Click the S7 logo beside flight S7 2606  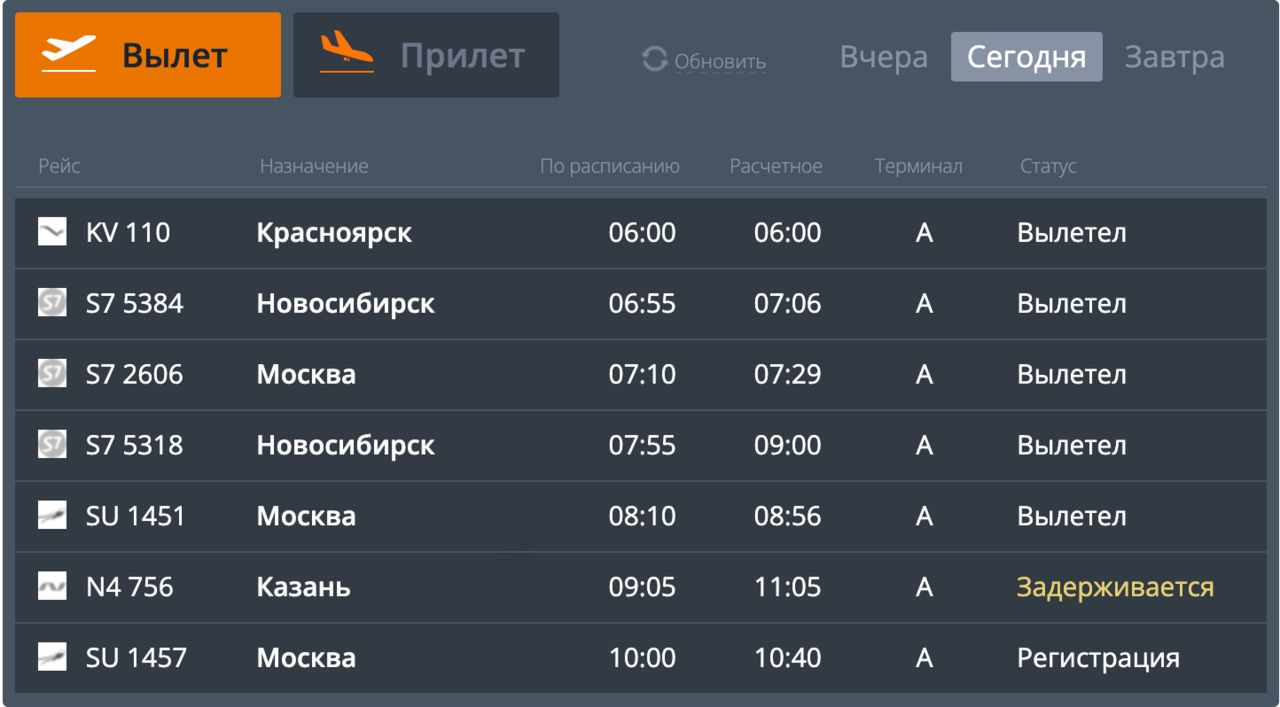coord(52,375)
